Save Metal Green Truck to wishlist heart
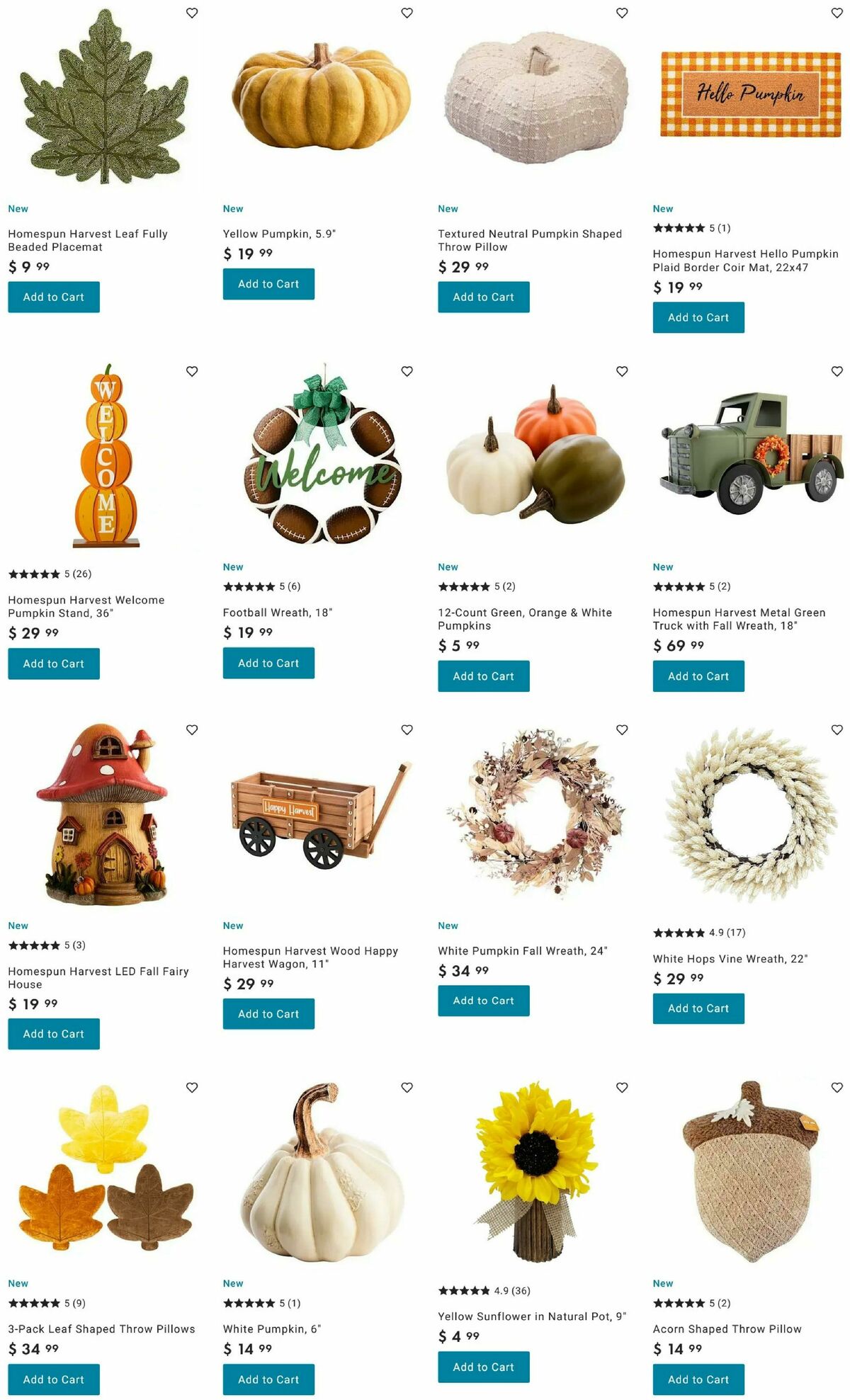 click(x=837, y=371)
